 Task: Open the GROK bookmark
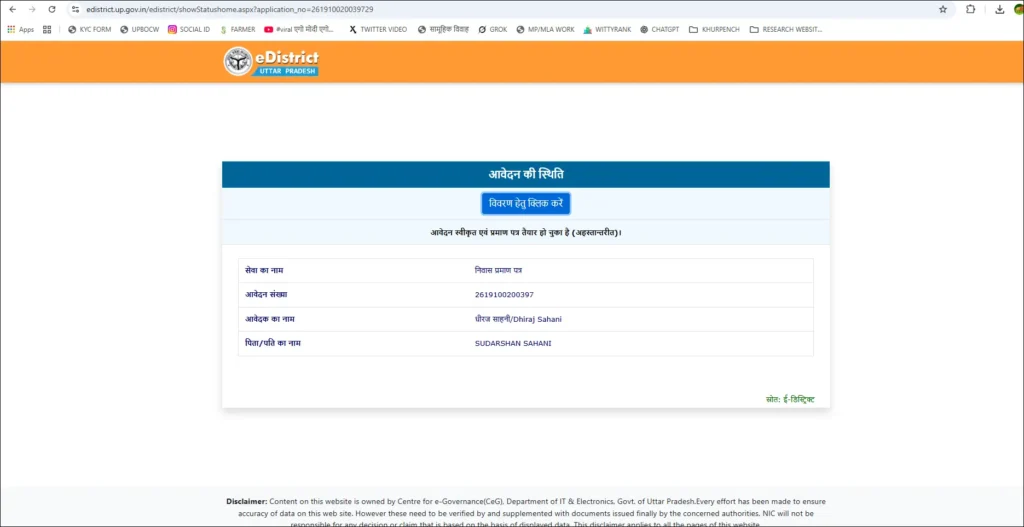click(x=492, y=29)
